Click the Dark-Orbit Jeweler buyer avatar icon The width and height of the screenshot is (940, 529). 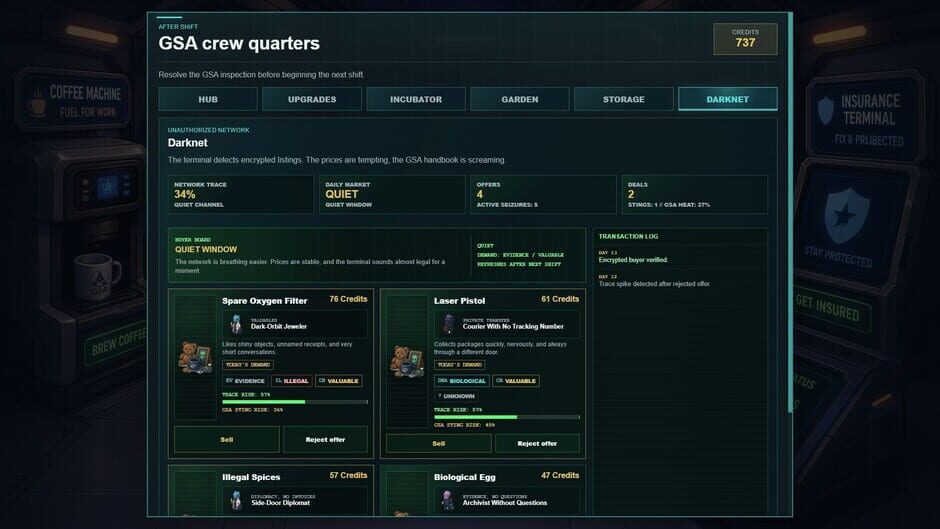(236, 324)
